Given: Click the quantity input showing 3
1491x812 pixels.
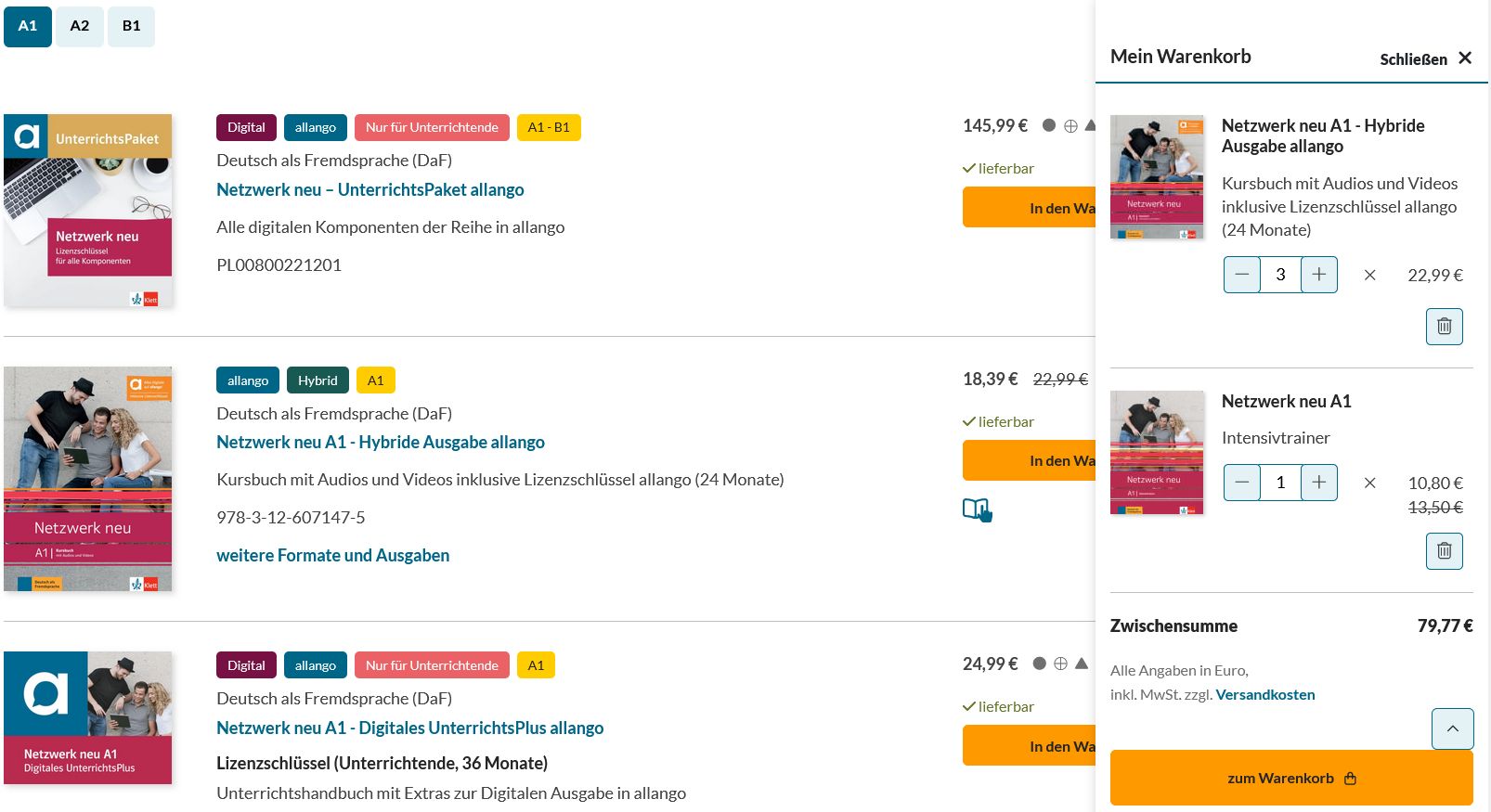Looking at the screenshot, I should tap(1280, 275).
